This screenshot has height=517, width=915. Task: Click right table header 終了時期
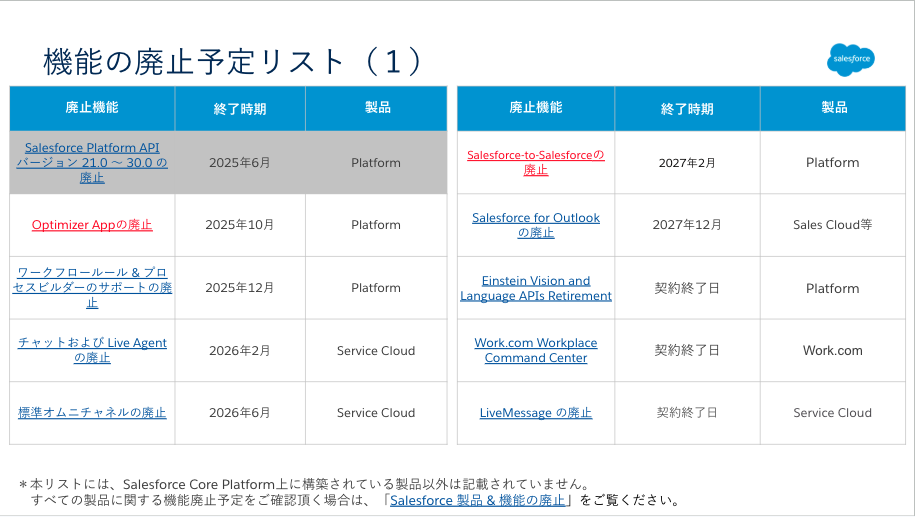point(687,108)
